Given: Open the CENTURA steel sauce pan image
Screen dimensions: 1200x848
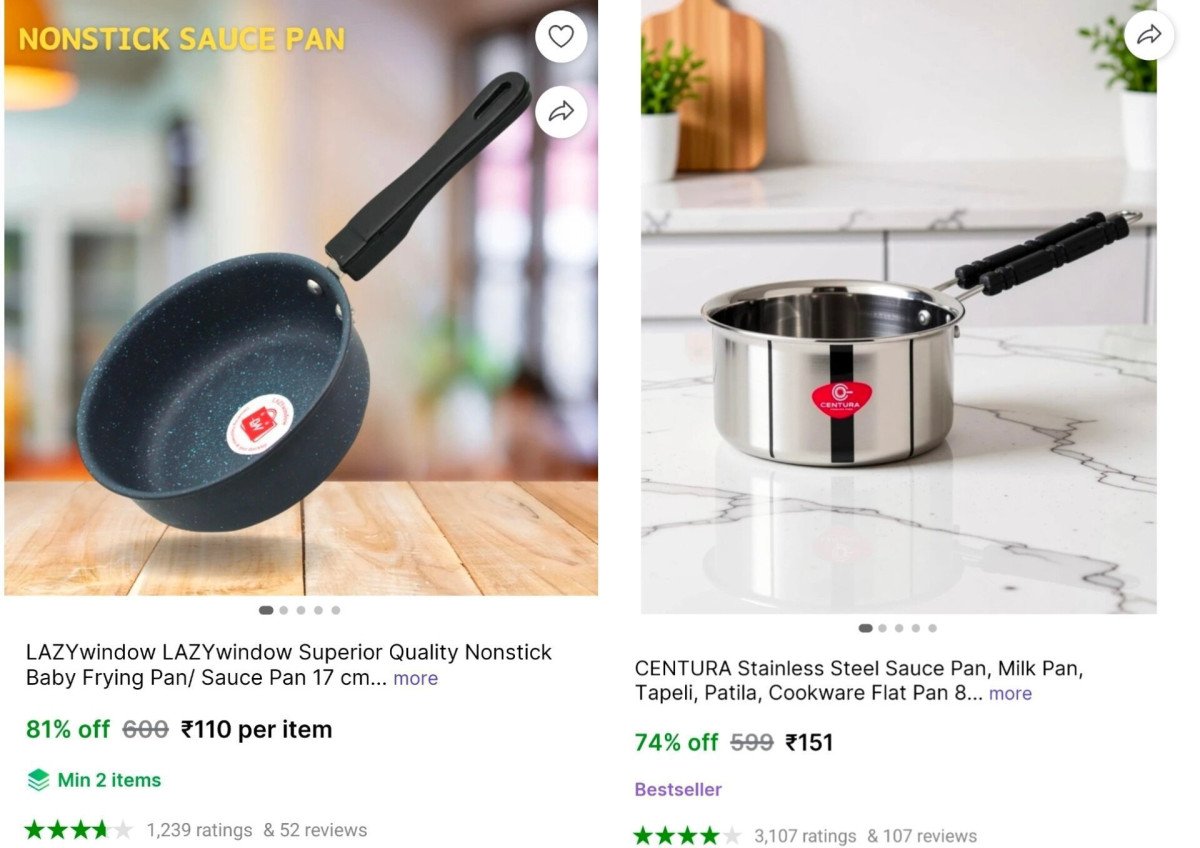Looking at the screenshot, I should point(899,306).
